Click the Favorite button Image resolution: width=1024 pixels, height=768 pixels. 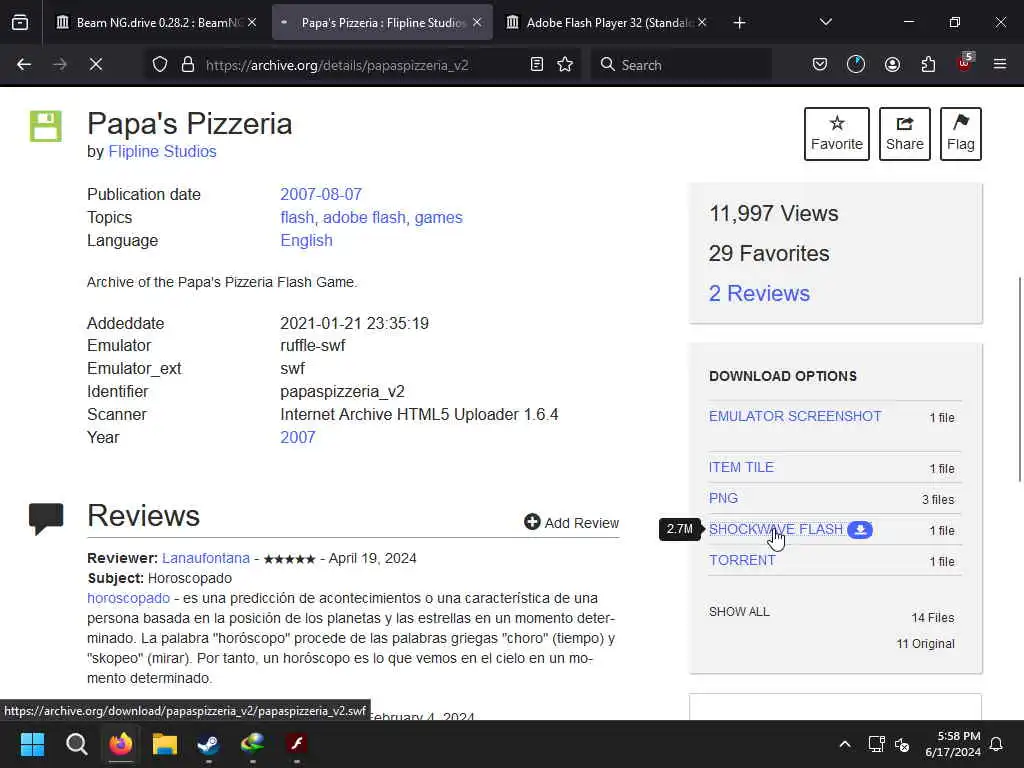pyautogui.click(x=837, y=134)
